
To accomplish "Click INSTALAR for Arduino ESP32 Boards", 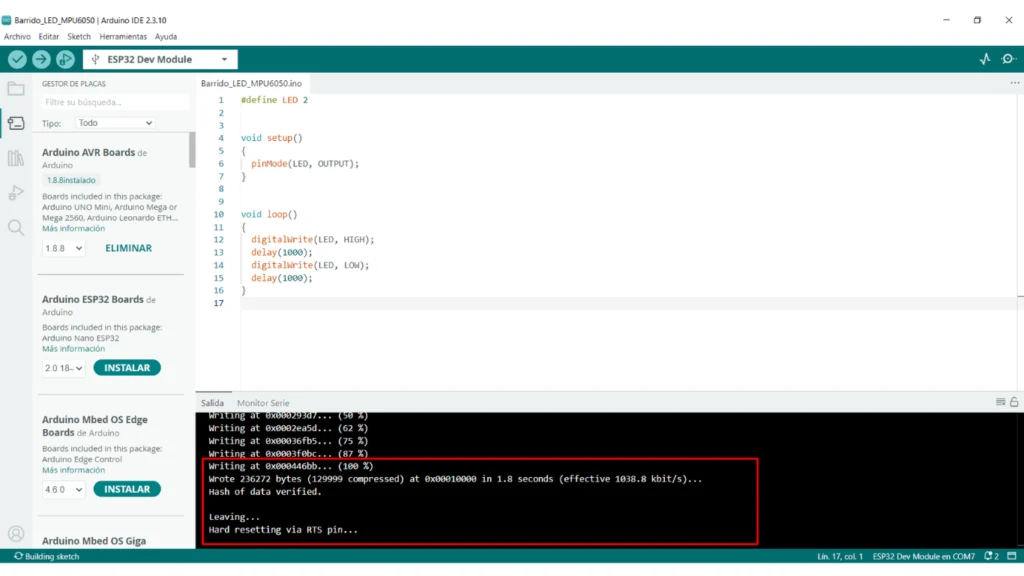I will click(127, 368).
